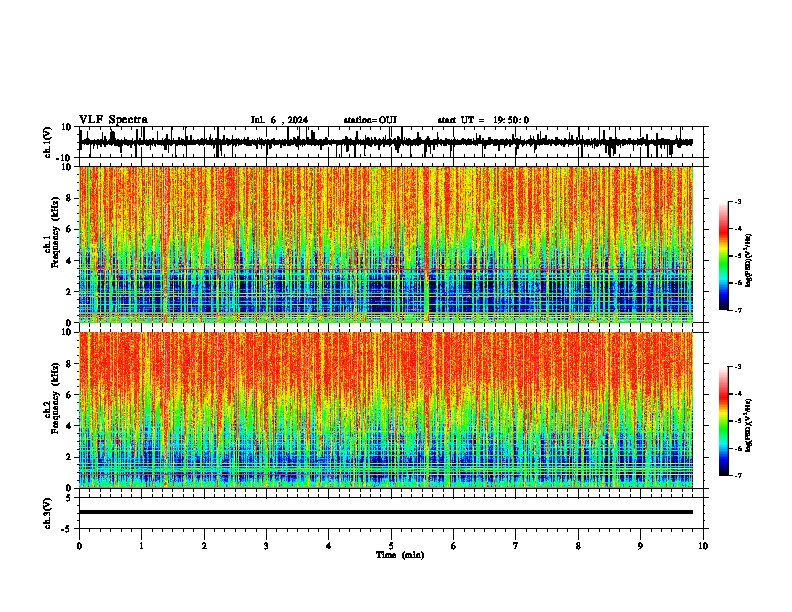Screen dimensions: 792x612
Task: Click the "8" kHz tick of ch.1 spectrogram
Action: [x=69, y=198]
